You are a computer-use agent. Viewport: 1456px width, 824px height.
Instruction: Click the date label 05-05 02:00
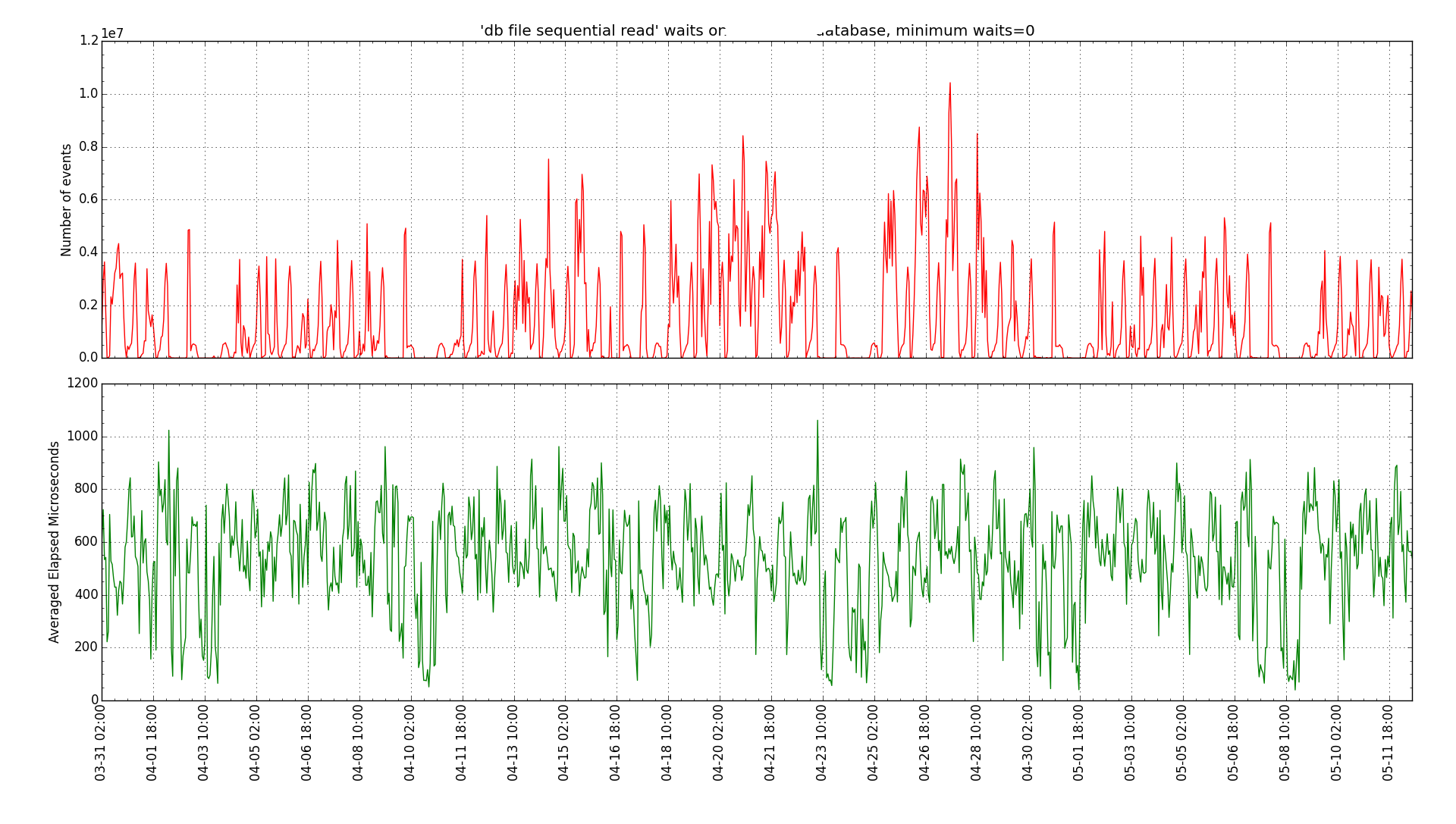click(x=1181, y=743)
